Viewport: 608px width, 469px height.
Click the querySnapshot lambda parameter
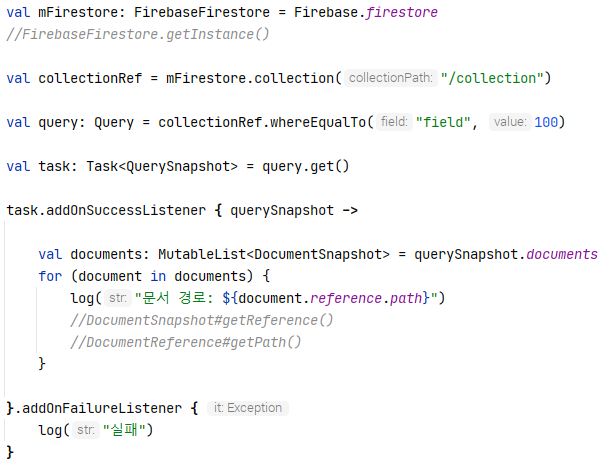(282, 210)
